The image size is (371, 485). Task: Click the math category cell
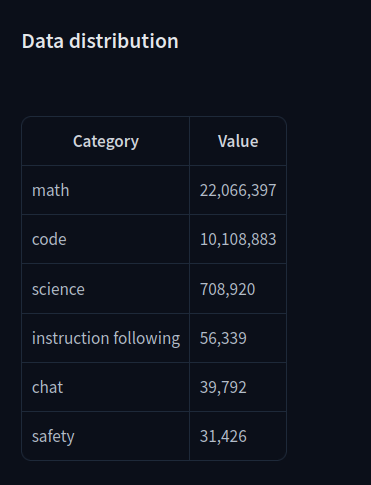pyautogui.click(x=106, y=190)
